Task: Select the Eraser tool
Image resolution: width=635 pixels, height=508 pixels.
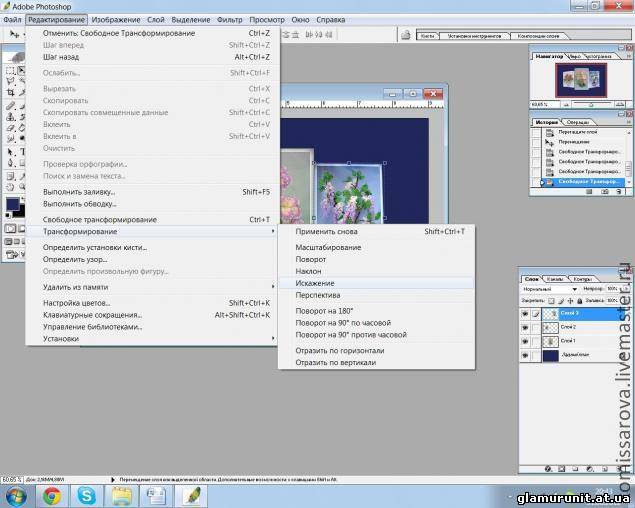Action: pyautogui.click(x=10, y=128)
